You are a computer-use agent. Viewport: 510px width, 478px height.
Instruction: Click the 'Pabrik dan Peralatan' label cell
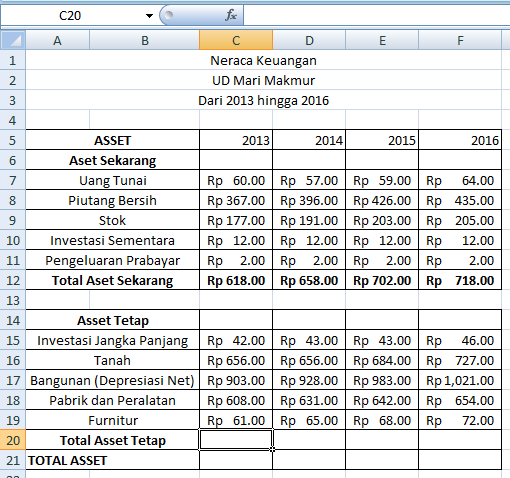click(x=113, y=400)
